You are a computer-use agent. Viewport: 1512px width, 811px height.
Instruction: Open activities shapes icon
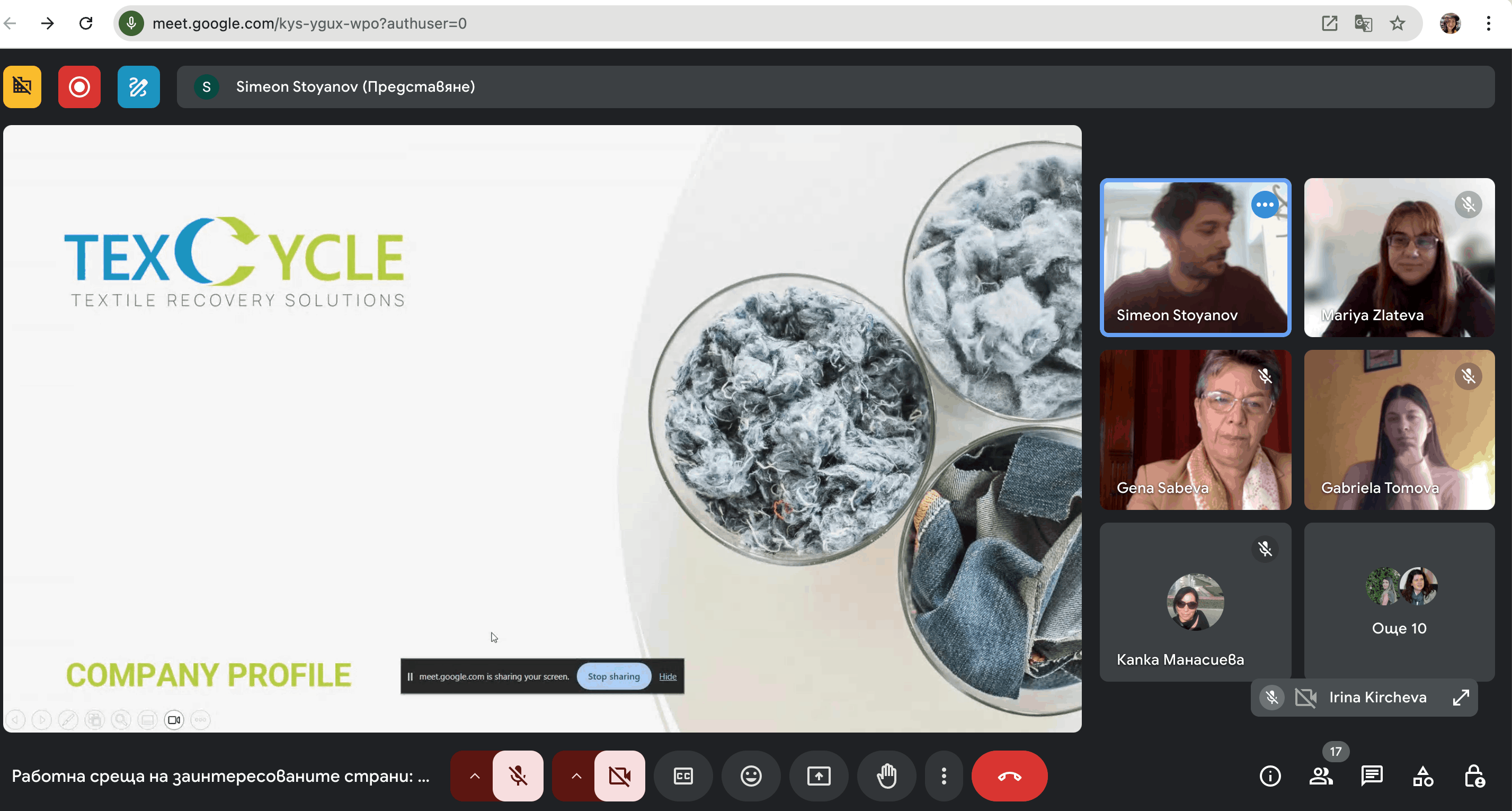(x=1424, y=776)
